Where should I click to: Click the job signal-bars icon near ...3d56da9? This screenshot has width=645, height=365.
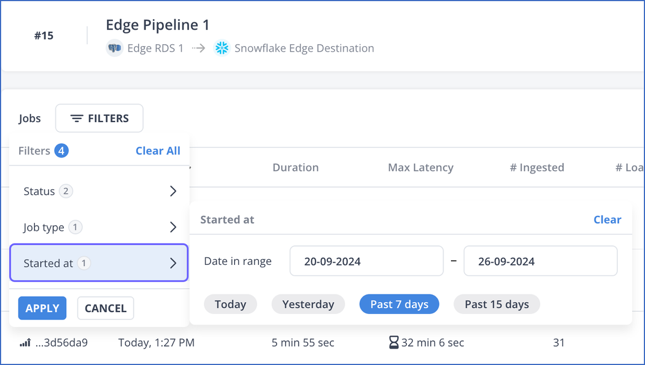click(x=25, y=342)
